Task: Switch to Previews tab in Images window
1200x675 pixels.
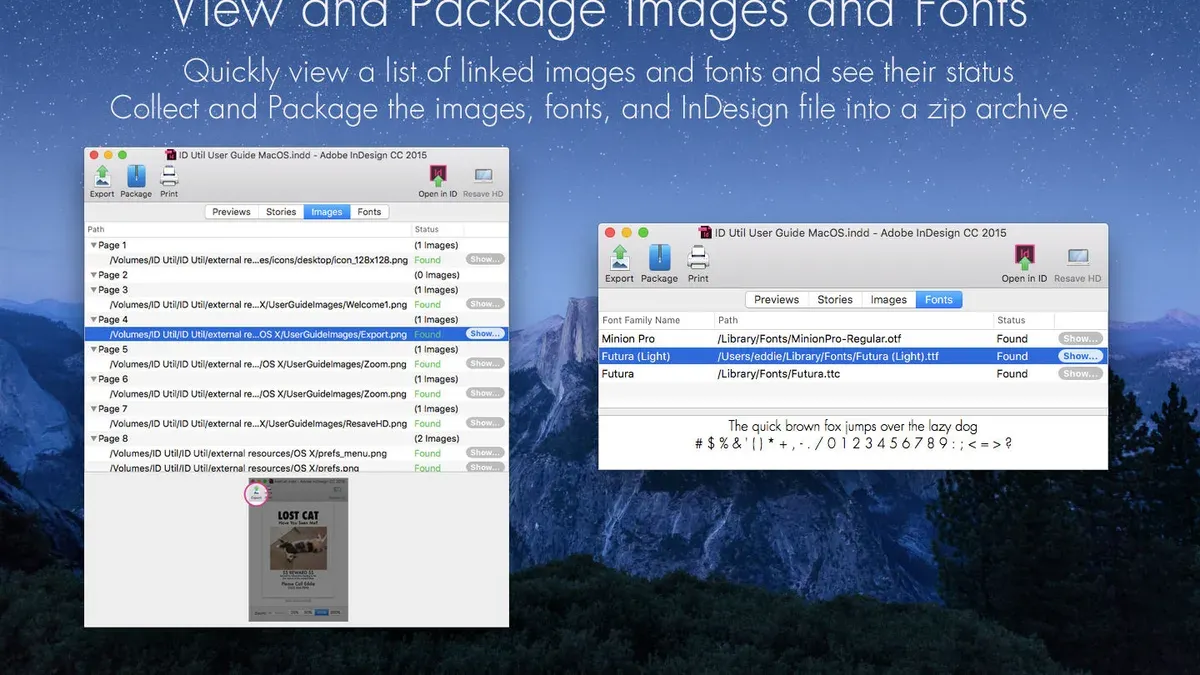Action: tap(231, 212)
